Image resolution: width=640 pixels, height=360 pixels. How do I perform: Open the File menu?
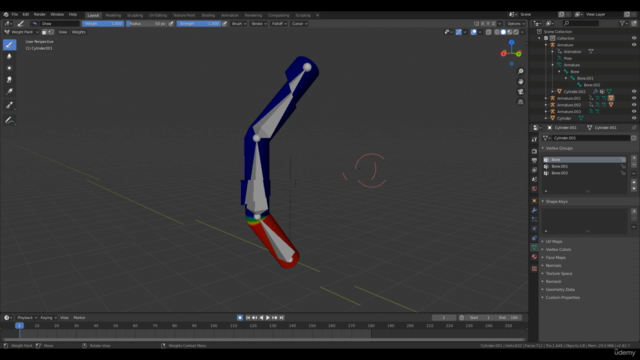[x=15, y=14]
